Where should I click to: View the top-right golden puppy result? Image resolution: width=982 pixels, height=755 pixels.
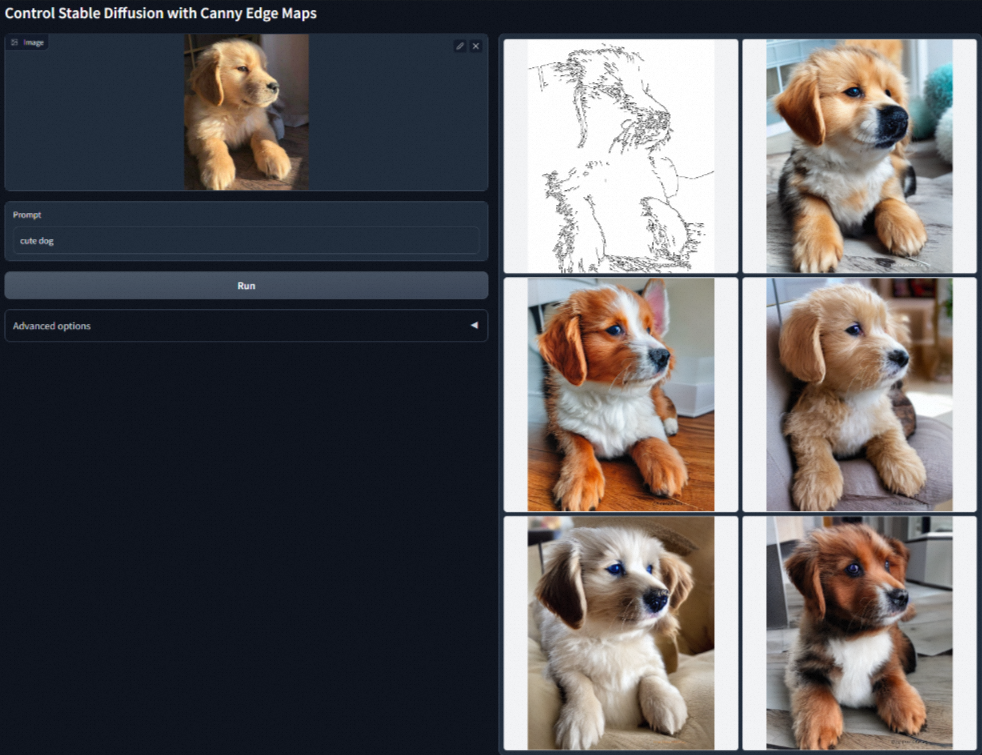click(x=858, y=155)
